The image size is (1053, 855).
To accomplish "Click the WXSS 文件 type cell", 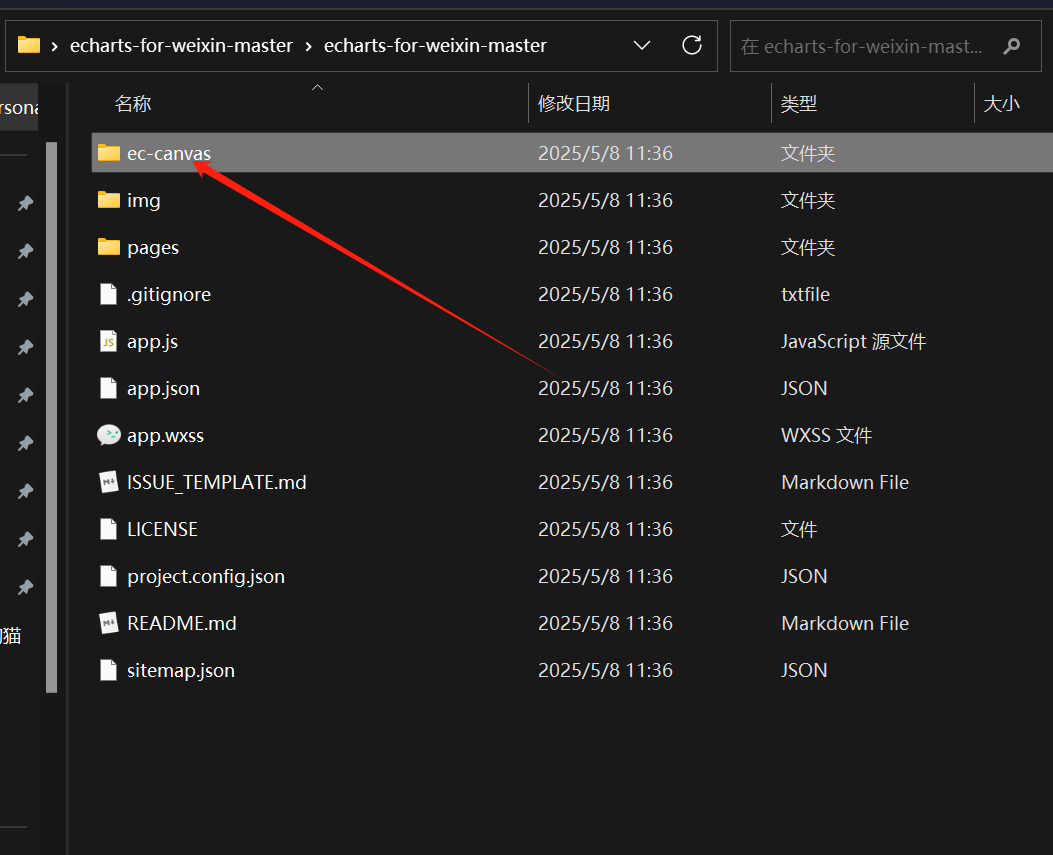I will point(826,435).
